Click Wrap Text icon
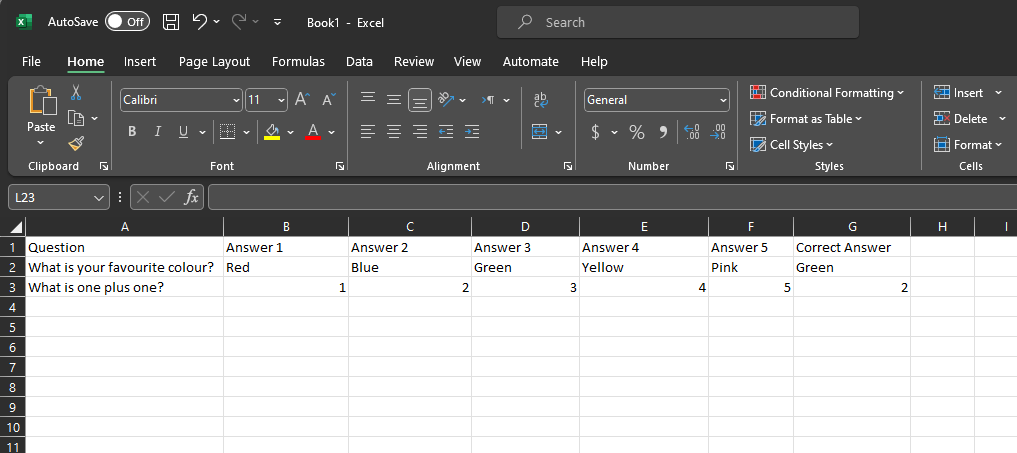Image resolution: width=1017 pixels, height=453 pixels. pos(540,99)
